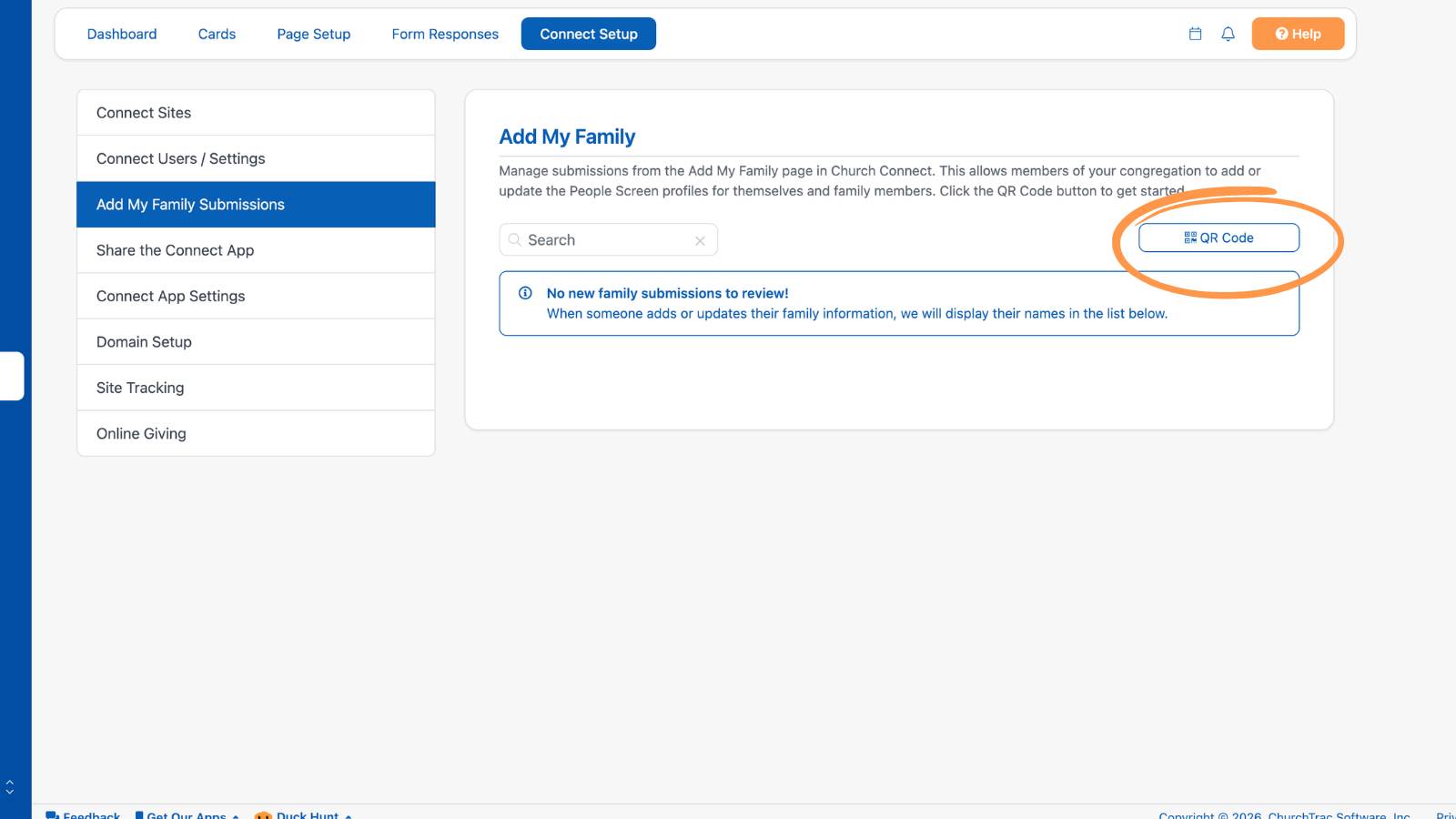This screenshot has height=819, width=1456.
Task: Click the QR Code button
Action: point(1218,238)
